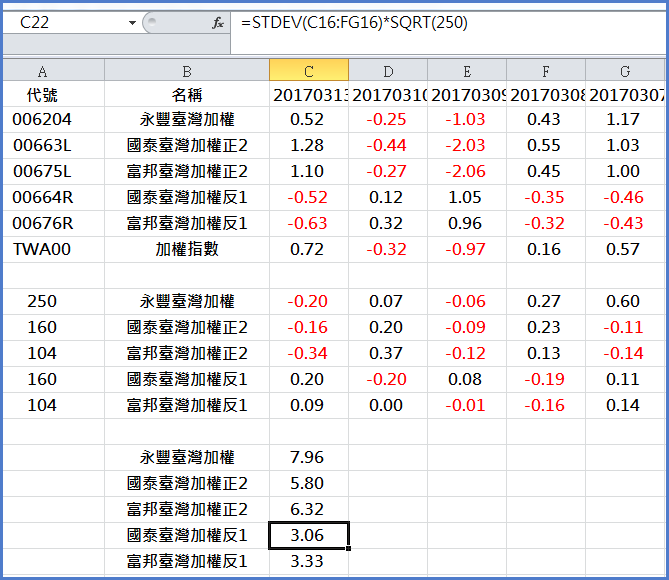Screen dimensions: 669x580
Task: Click date header 20170309 in column E
Action: click(467, 94)
